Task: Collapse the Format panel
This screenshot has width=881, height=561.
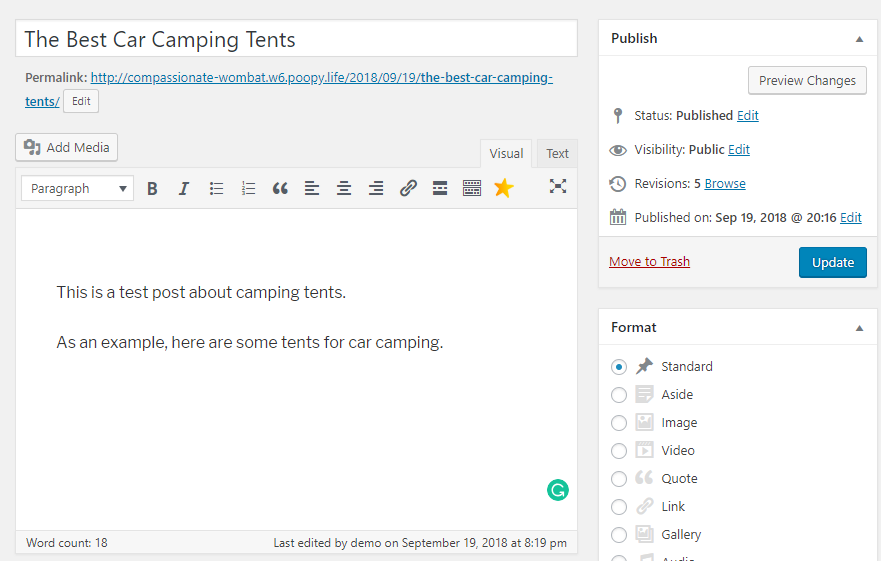Action: 859,328
